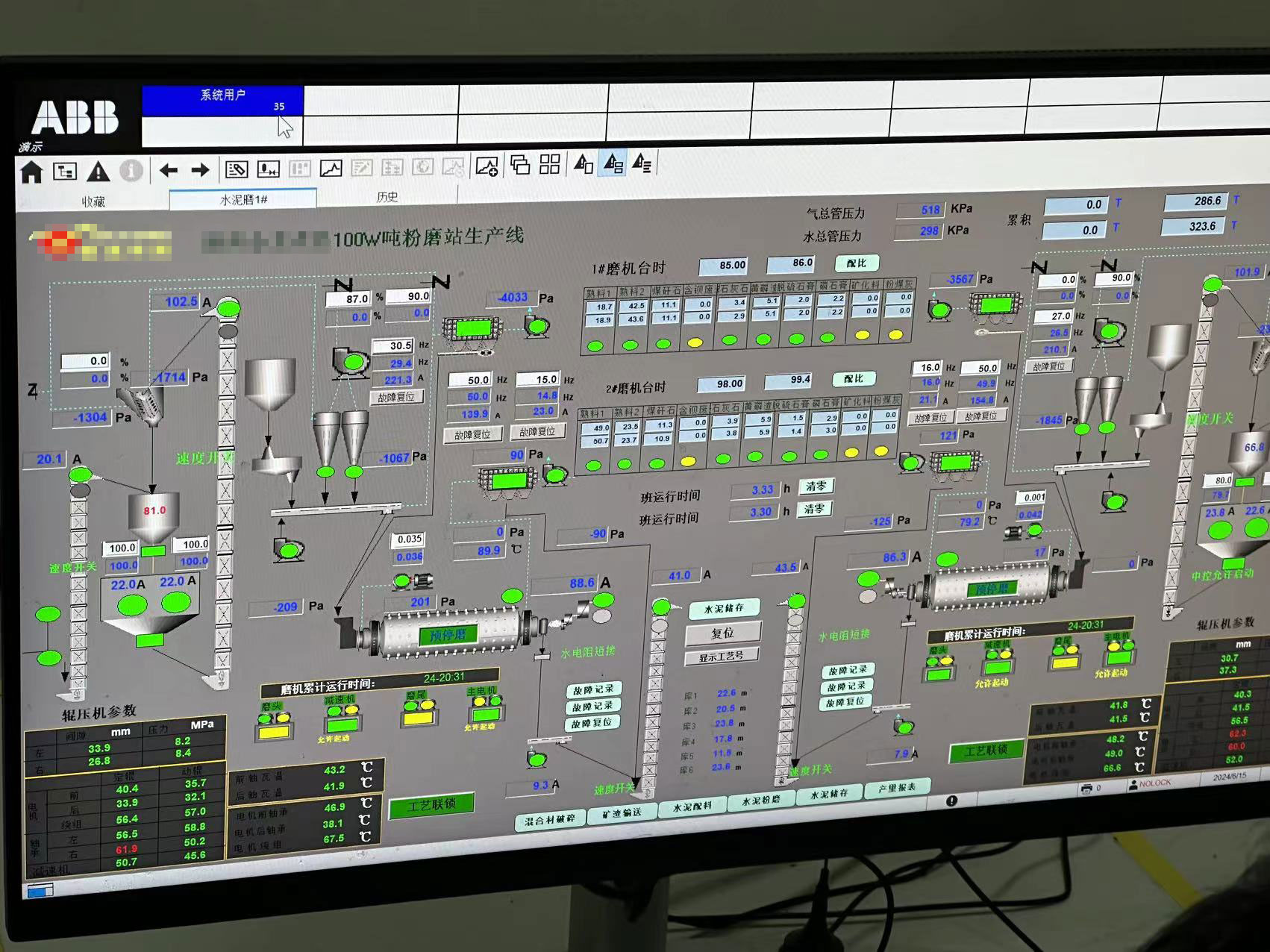
Task: Select the 水泥磨1# tab
Action: [243, 199]
